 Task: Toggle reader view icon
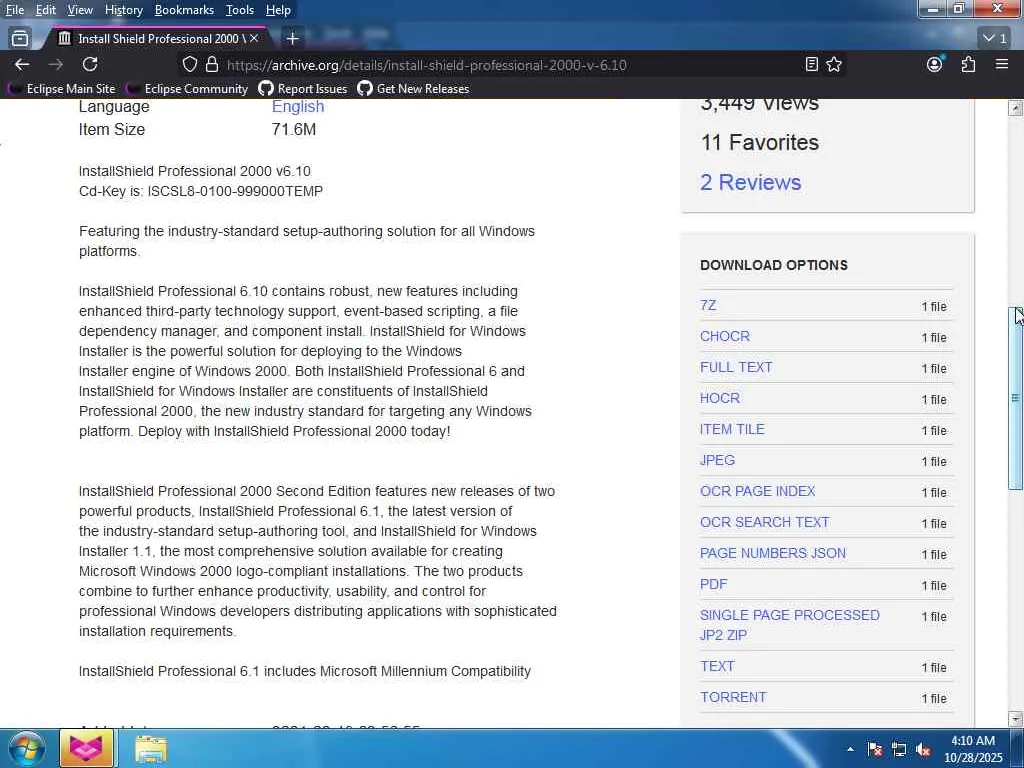pyautogui.click(x=811, y=65)
